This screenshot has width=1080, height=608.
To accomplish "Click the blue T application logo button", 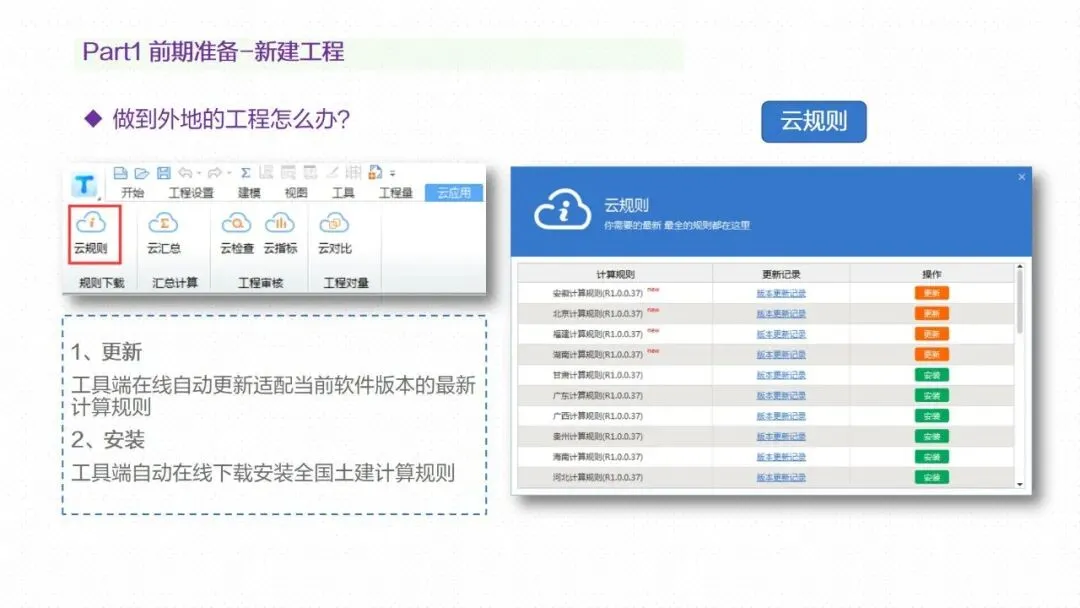I will [85, 185].
